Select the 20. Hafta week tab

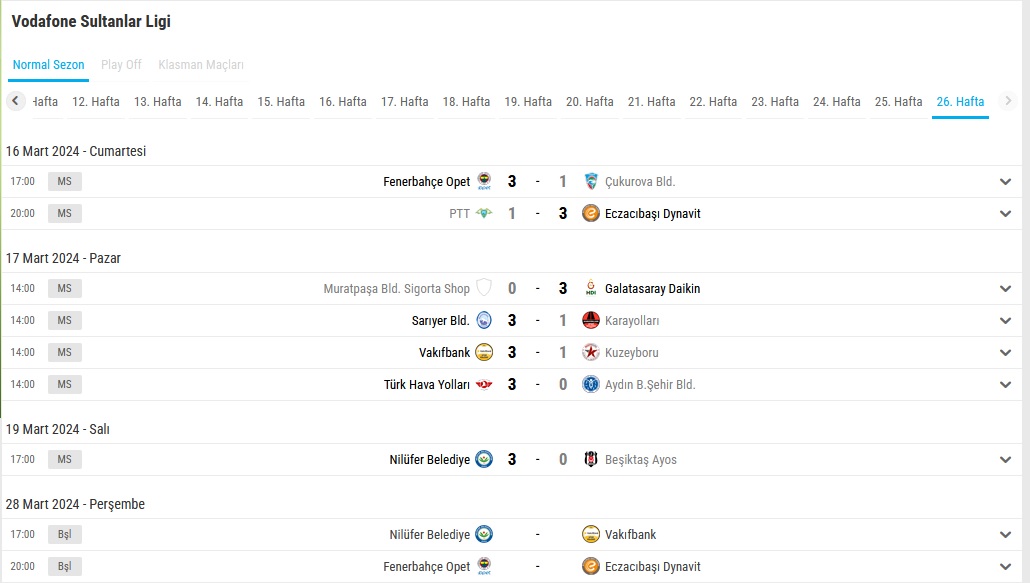[590, 102]
